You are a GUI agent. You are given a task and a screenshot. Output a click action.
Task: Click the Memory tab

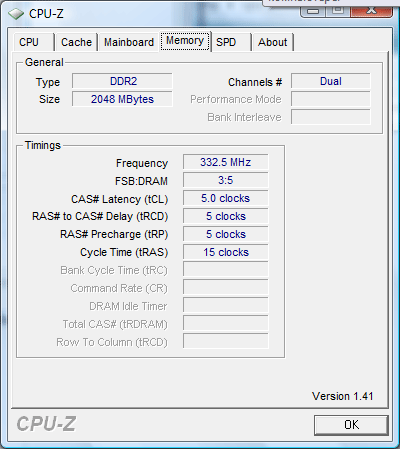[x=185, y=41]
